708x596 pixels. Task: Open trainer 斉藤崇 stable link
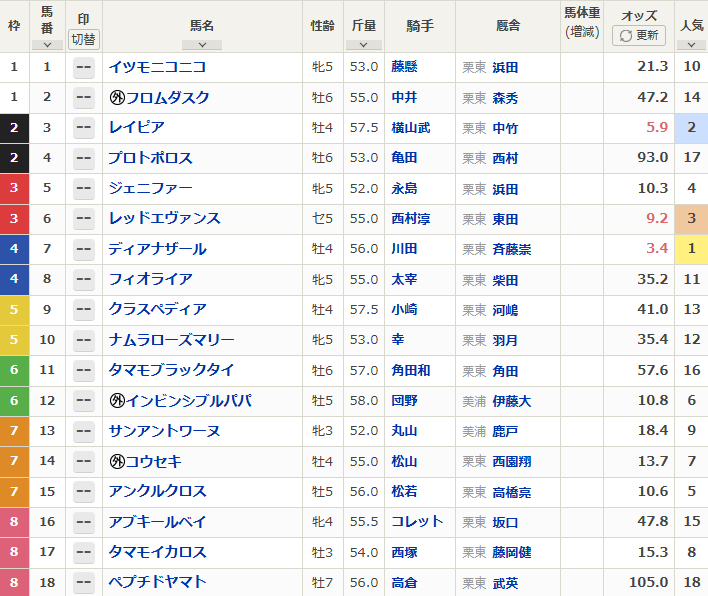pos(512,249)
